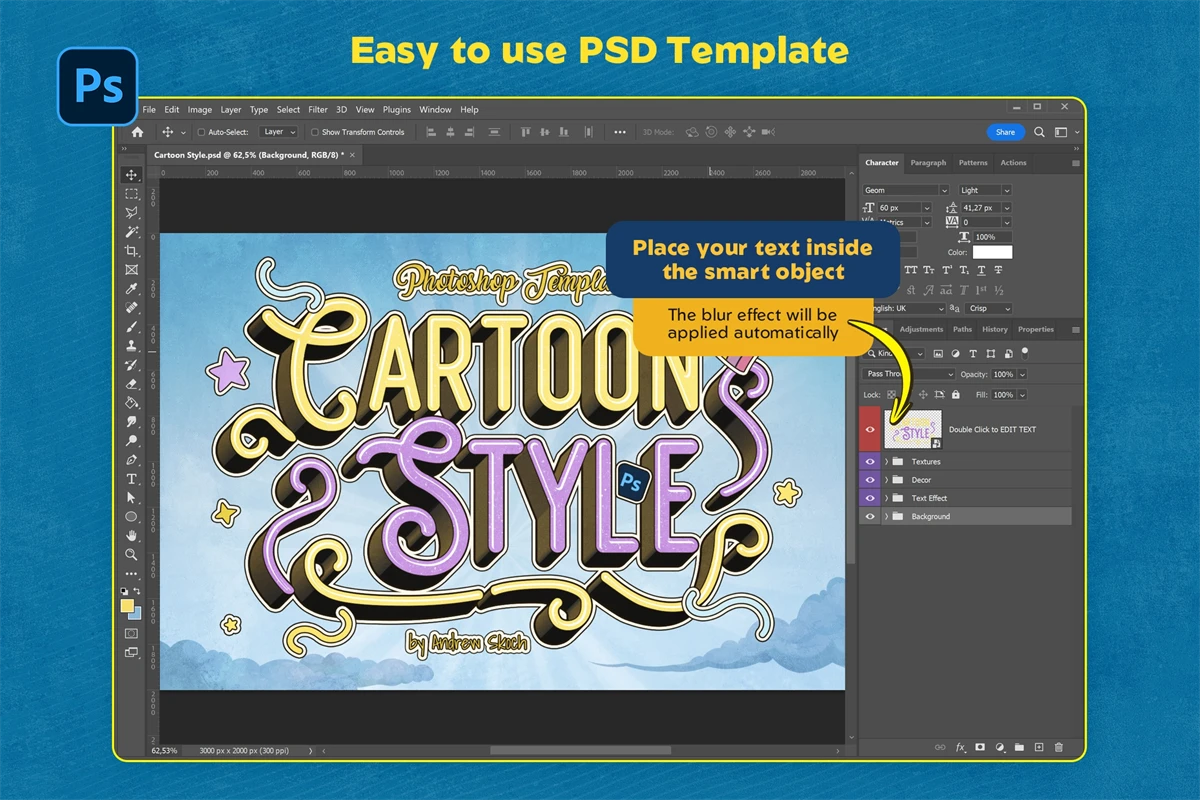Click the smart object layer thumbnail
The height and width of the screenshot is (800, 1200).
914,429
